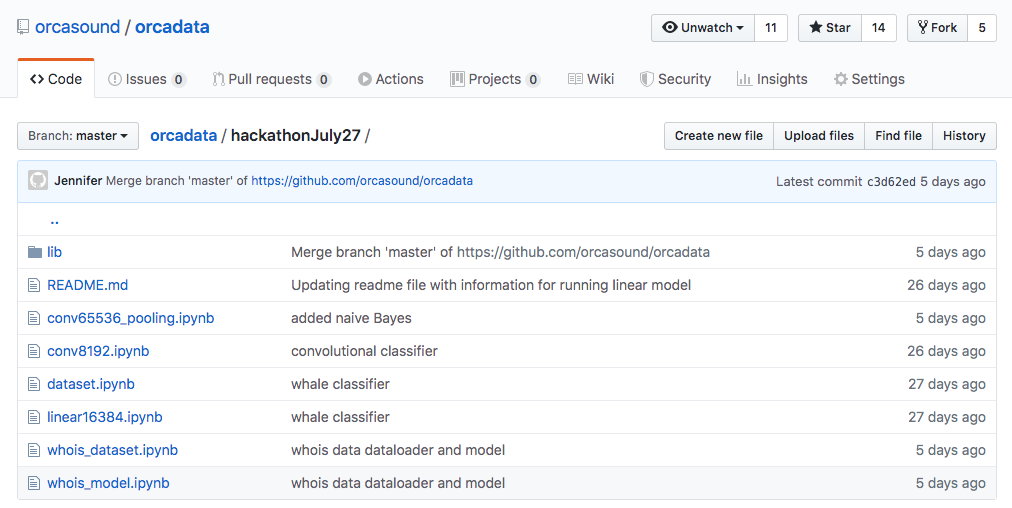This screenshot has width=1012, height=508.
Task: Click Jennifer's avatar in the commit bar
Action: [38, 181]
